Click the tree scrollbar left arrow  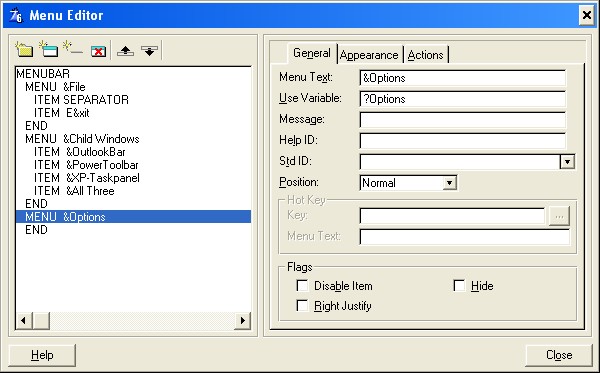click(23, 320)
